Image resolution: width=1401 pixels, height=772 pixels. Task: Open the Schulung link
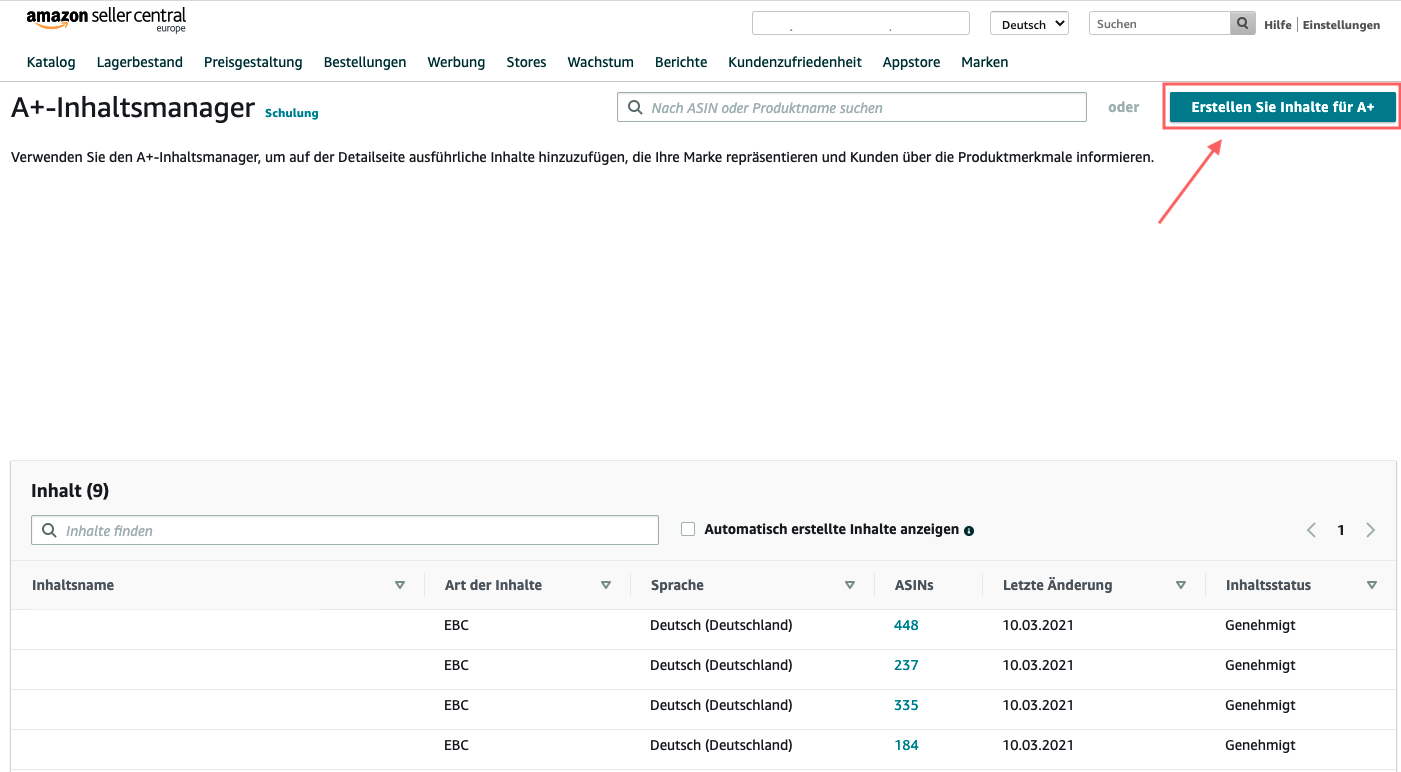tap(292, 113)
